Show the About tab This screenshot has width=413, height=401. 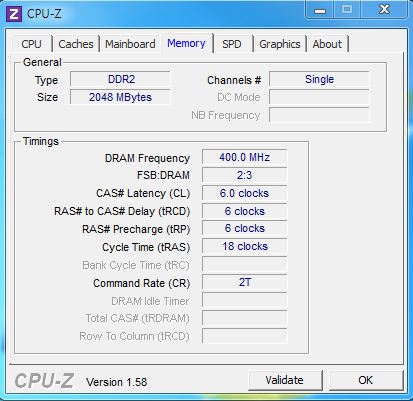click(x=327, y=44)
